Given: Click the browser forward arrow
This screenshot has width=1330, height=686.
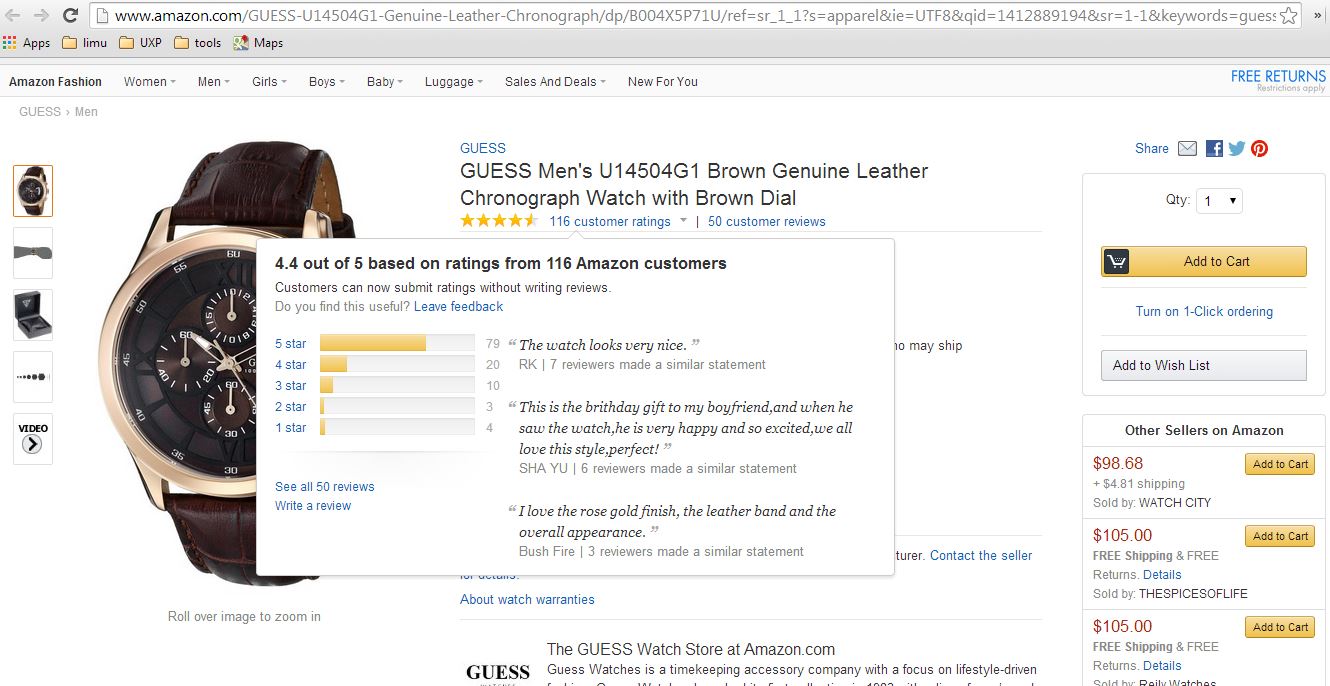Looking at the screenshot, I should (x=41, y=16).
